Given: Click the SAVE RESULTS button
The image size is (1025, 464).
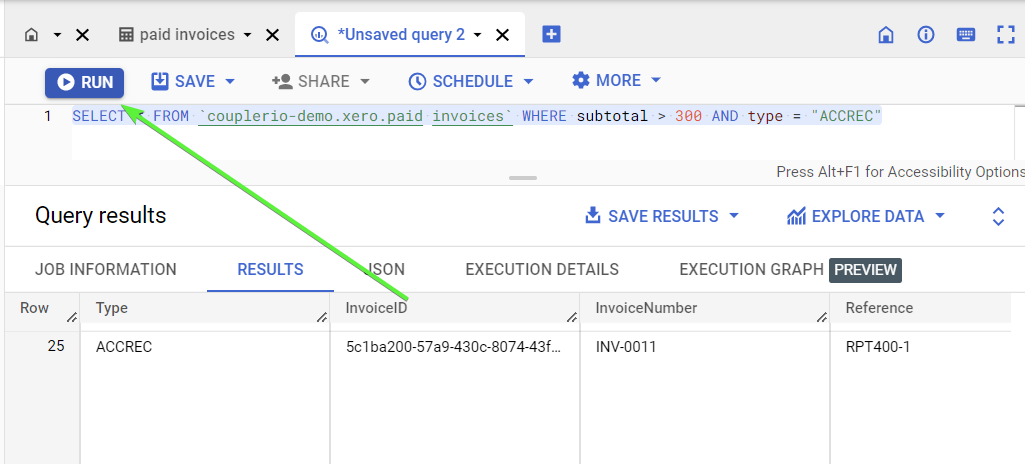Looking at the screenshot, I should pyautogui.click(x=652, y=216).
